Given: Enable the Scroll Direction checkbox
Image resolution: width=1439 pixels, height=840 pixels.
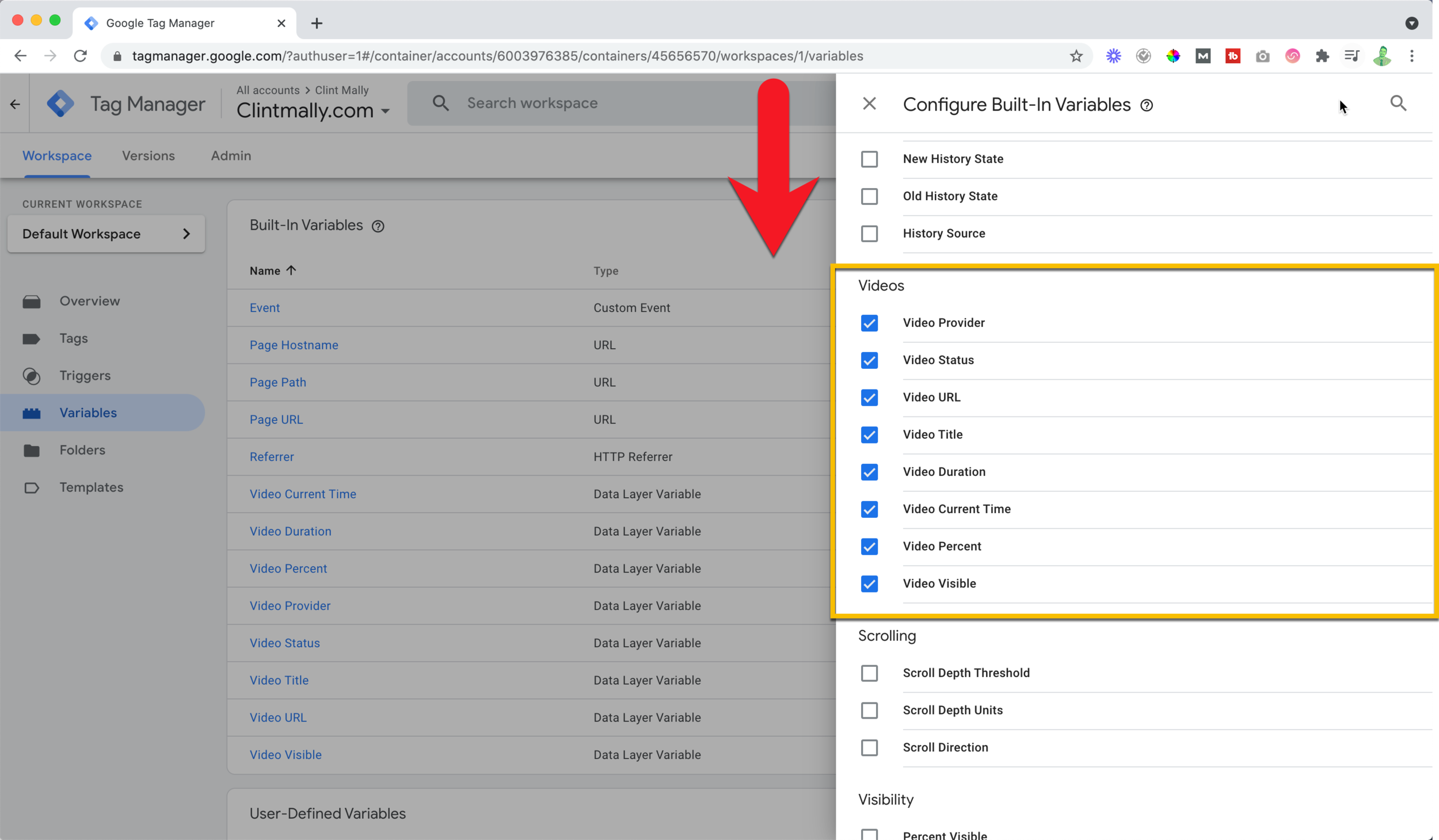Looking at the screenshot, I should 869,747.
